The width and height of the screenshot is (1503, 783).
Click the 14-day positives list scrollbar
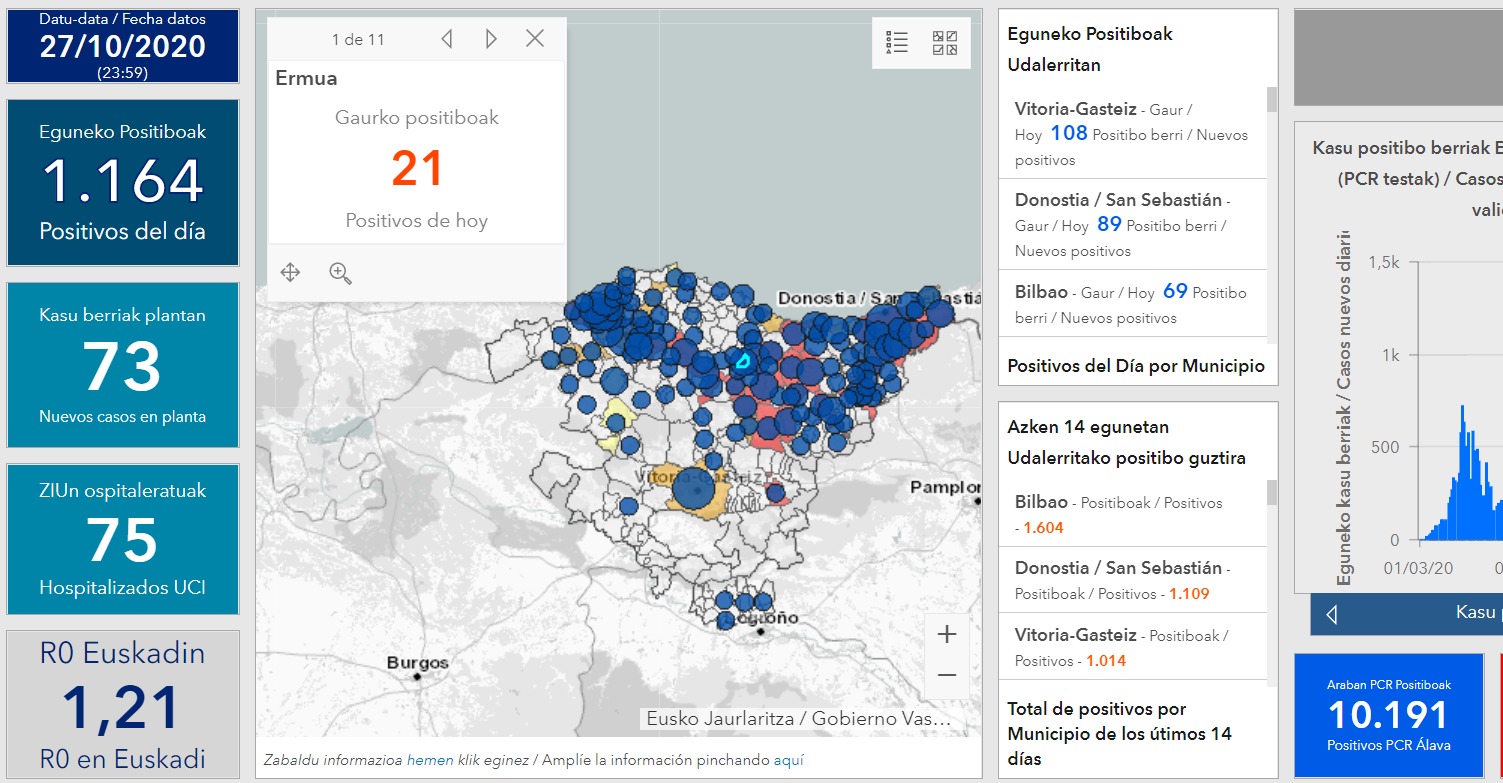[1272, 493]
